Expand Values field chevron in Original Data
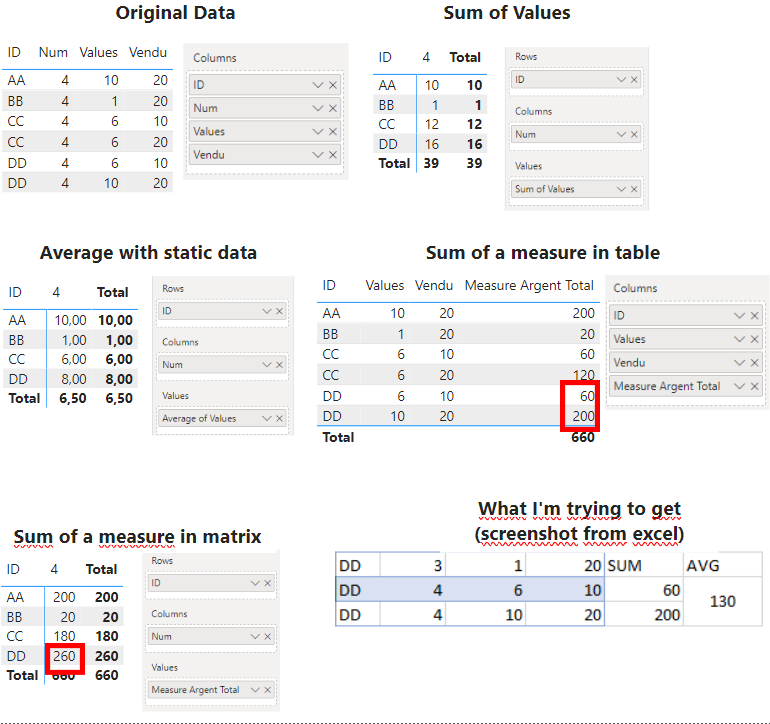 (x=318, y=132)
